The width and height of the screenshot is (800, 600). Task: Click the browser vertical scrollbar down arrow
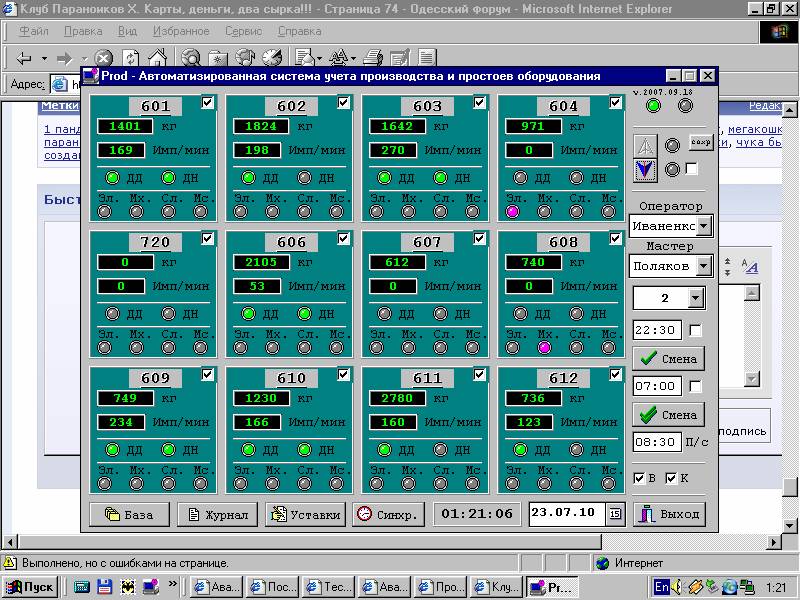click(x=789, y=525)
